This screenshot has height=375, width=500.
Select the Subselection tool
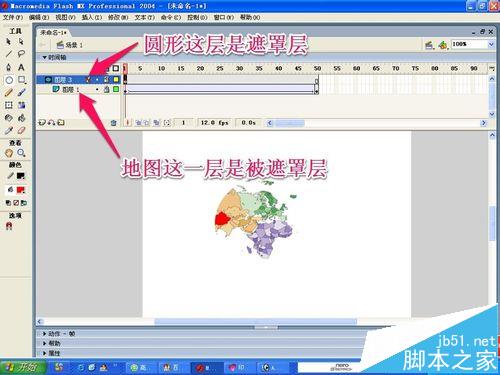(21, 42)
